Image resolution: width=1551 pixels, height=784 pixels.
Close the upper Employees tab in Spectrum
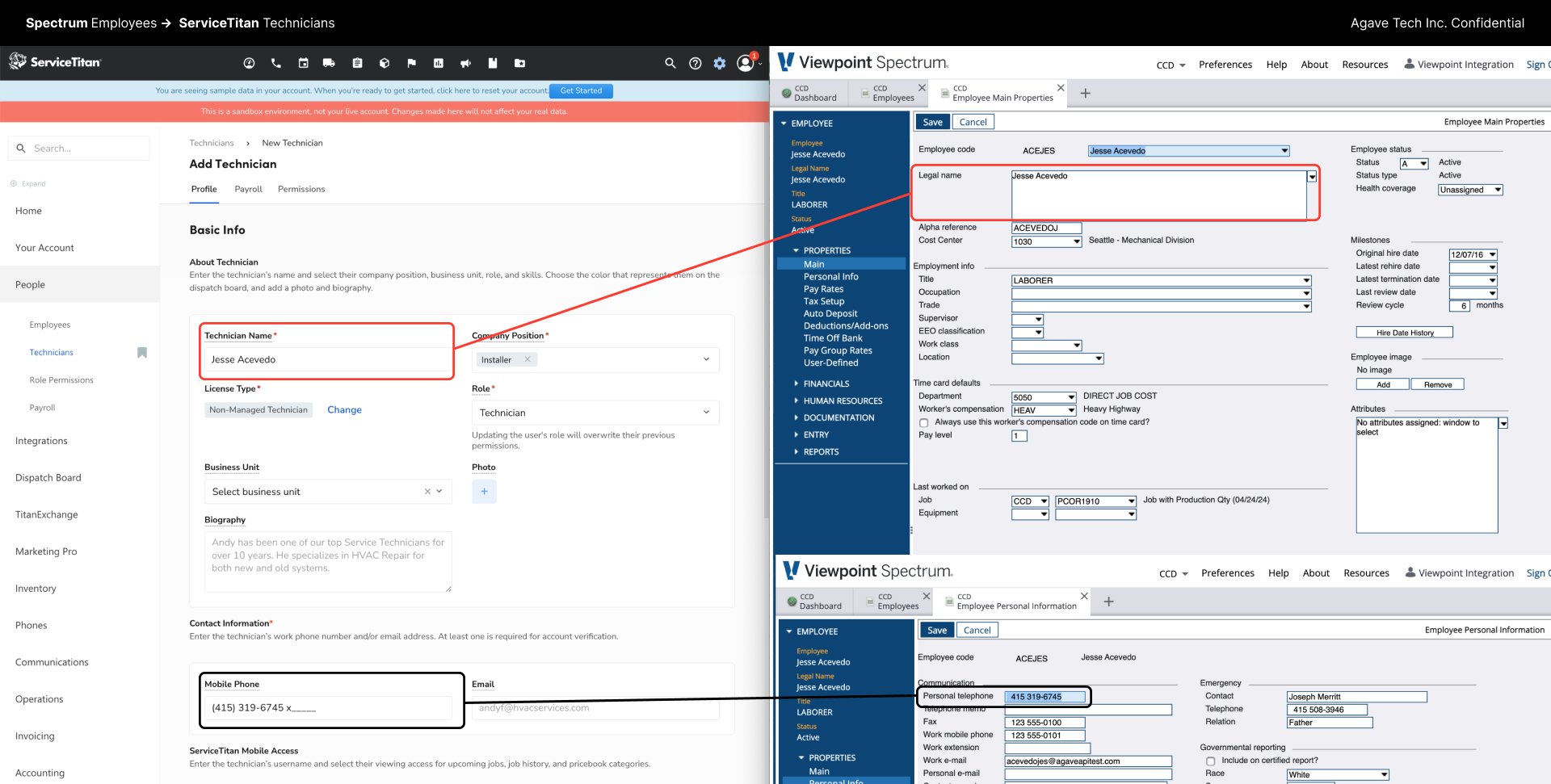(922, 88)
